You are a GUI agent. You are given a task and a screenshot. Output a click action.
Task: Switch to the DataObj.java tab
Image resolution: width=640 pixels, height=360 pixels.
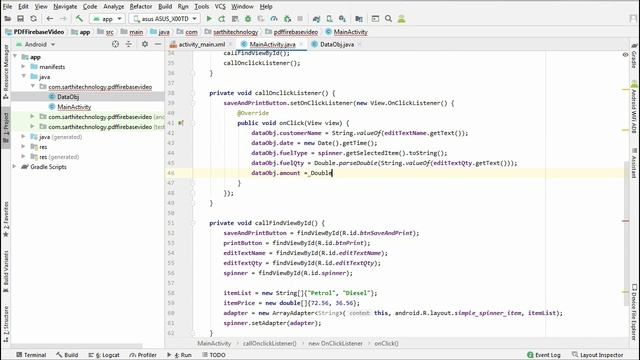(x=337, y=44)
